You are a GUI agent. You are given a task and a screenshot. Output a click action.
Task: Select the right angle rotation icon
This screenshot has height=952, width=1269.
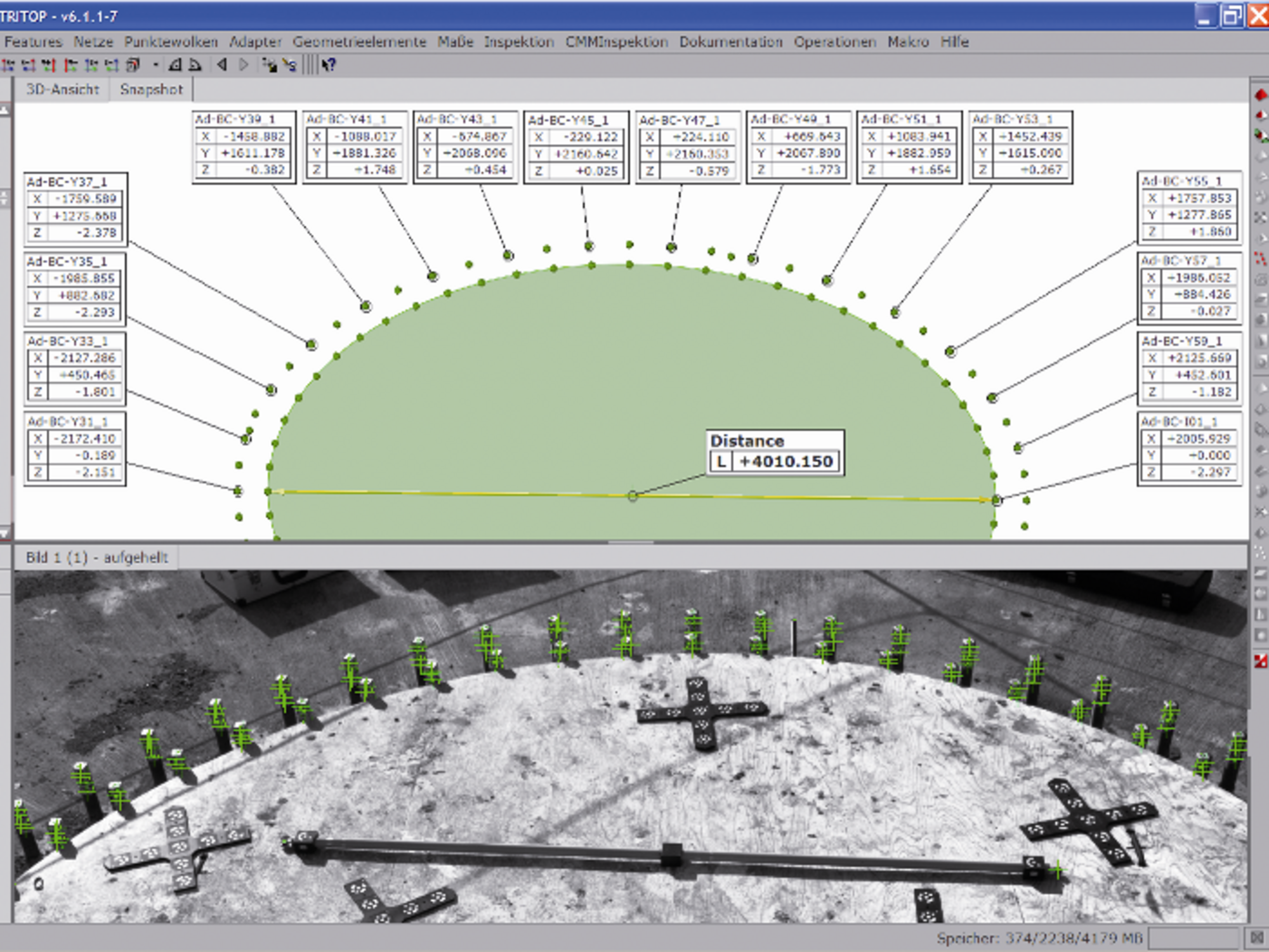pyautogui.click(x=195, y=64)
